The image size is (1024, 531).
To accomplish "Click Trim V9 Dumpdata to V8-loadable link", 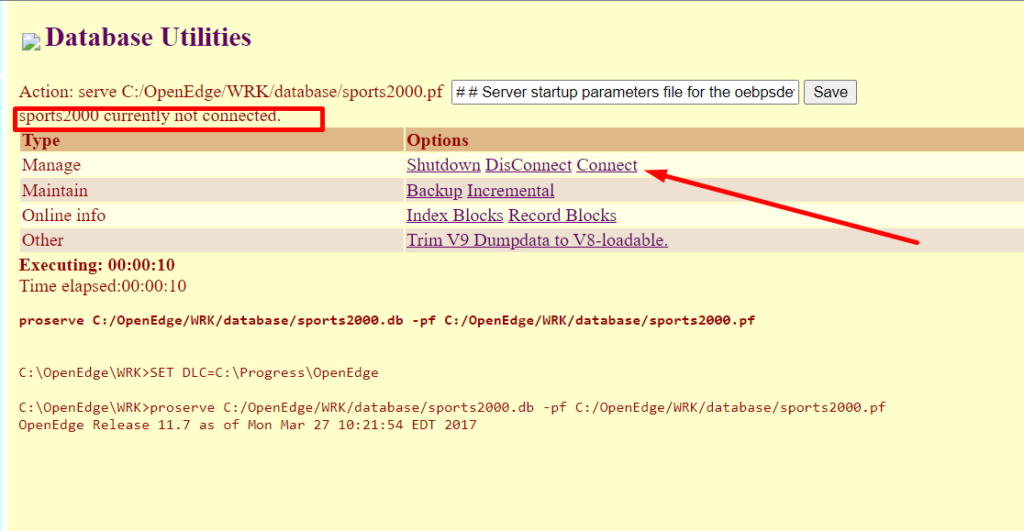I will click(537, 240).
